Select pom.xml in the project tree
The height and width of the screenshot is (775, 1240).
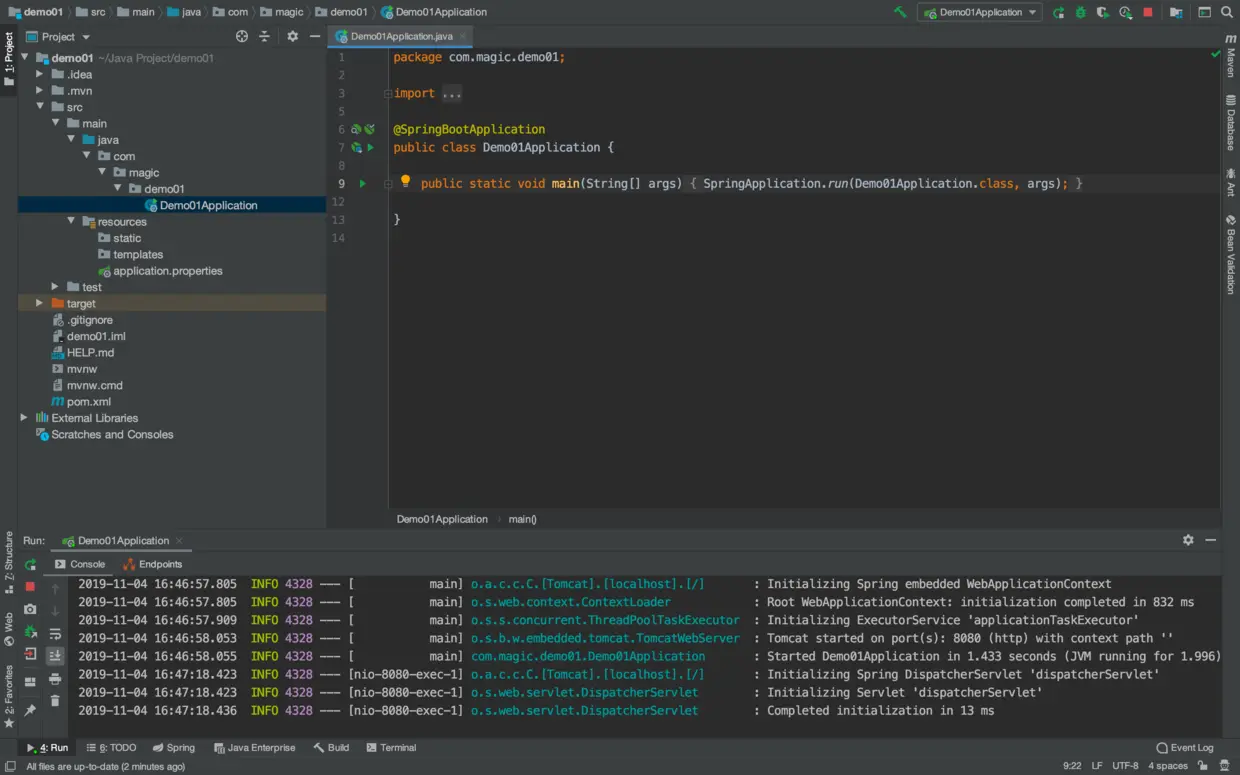coord(88,401)
